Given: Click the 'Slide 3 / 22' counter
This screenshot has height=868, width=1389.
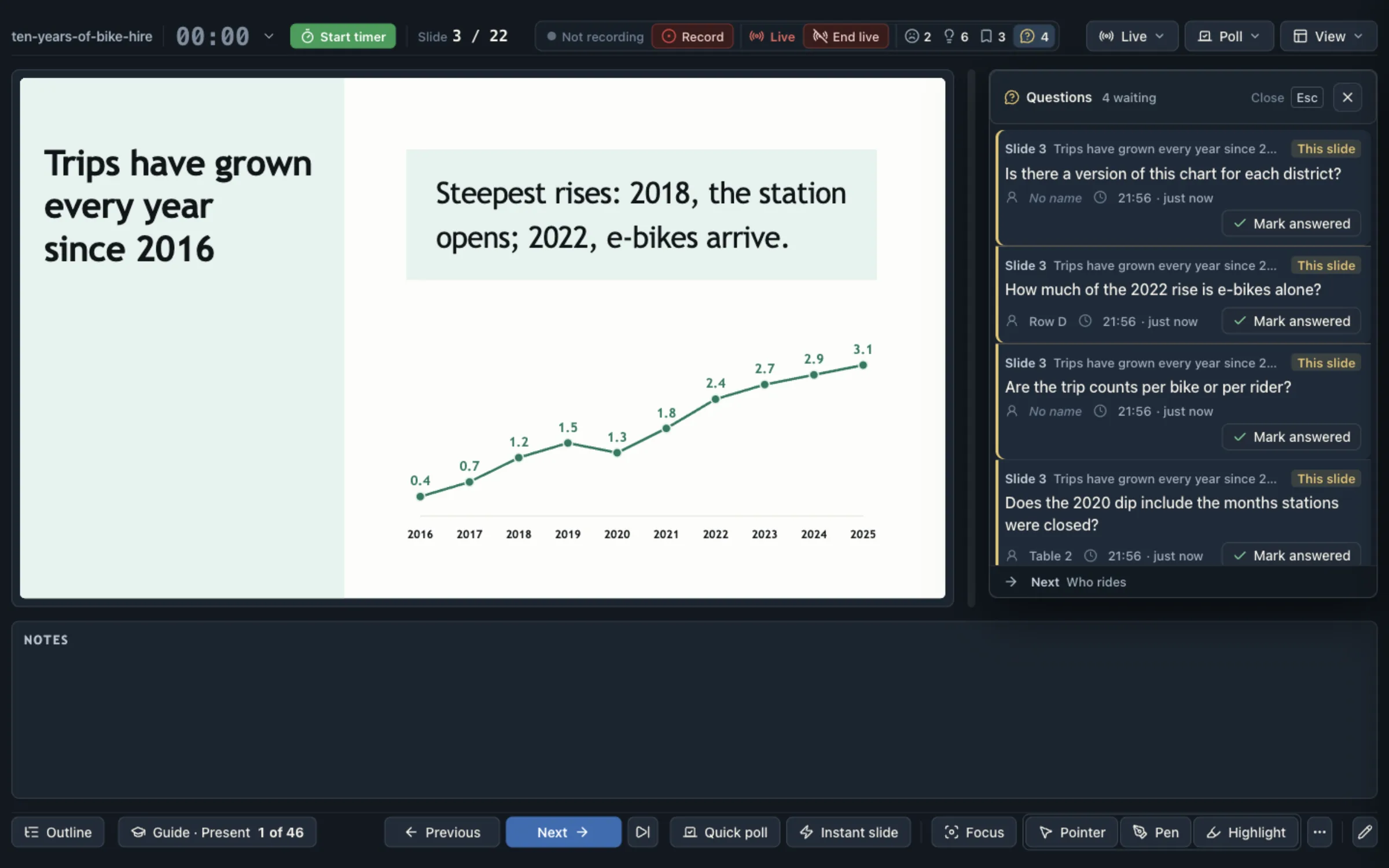Looking at the screenshot, I should [x=462, y=36].
